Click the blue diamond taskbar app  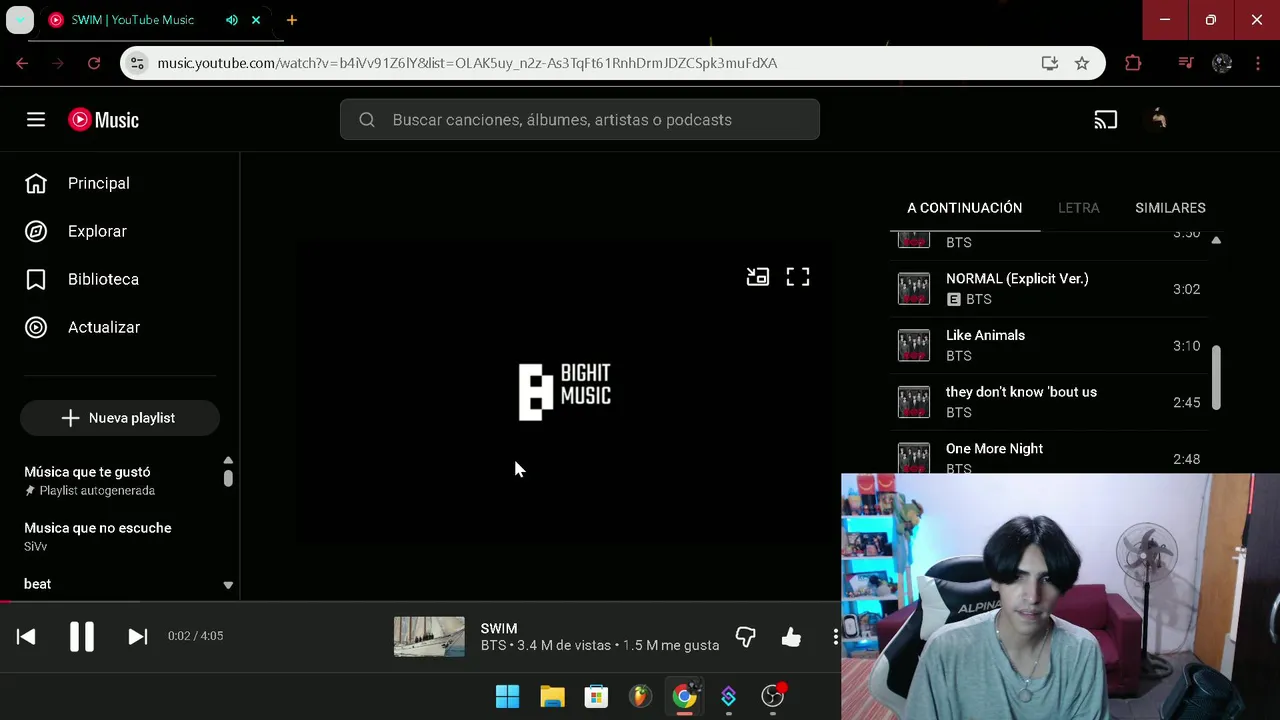click(728, 696)
